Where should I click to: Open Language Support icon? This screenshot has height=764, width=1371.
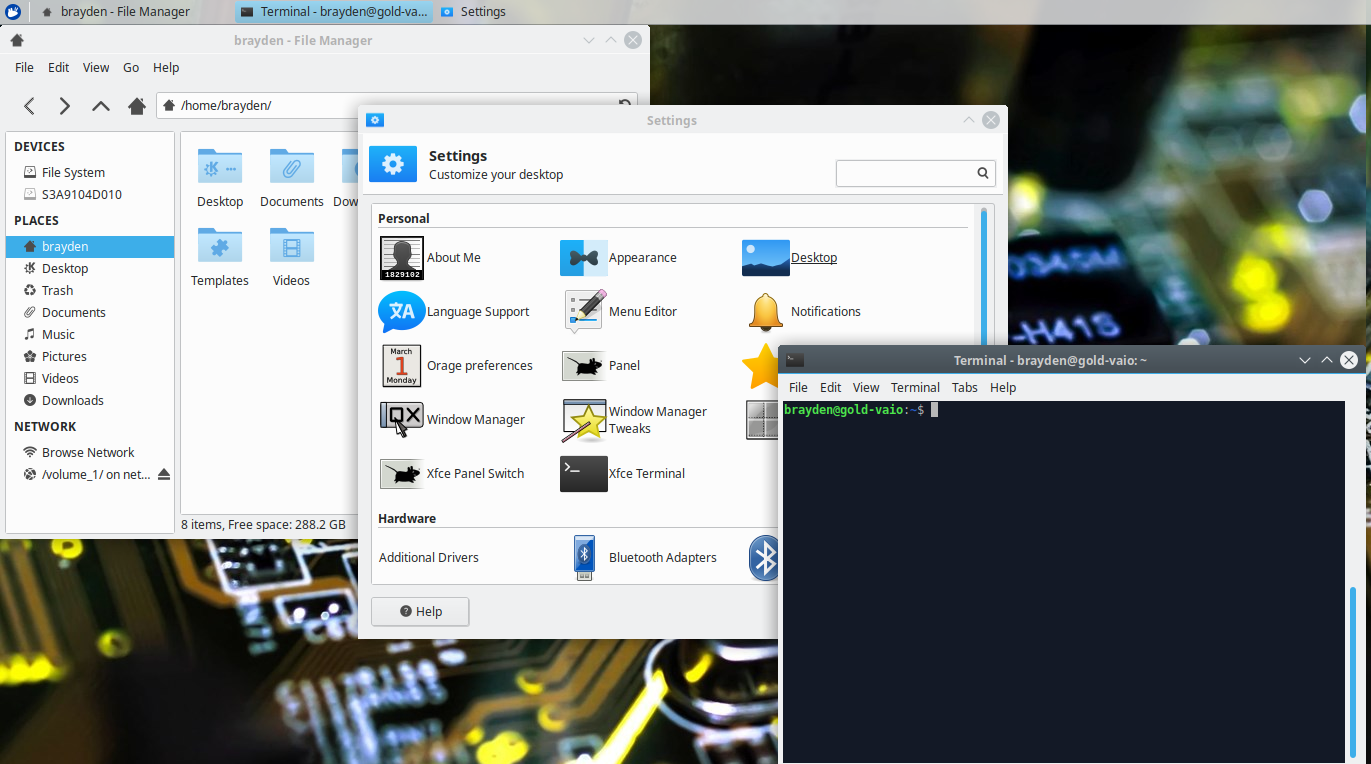coord(402,312)
